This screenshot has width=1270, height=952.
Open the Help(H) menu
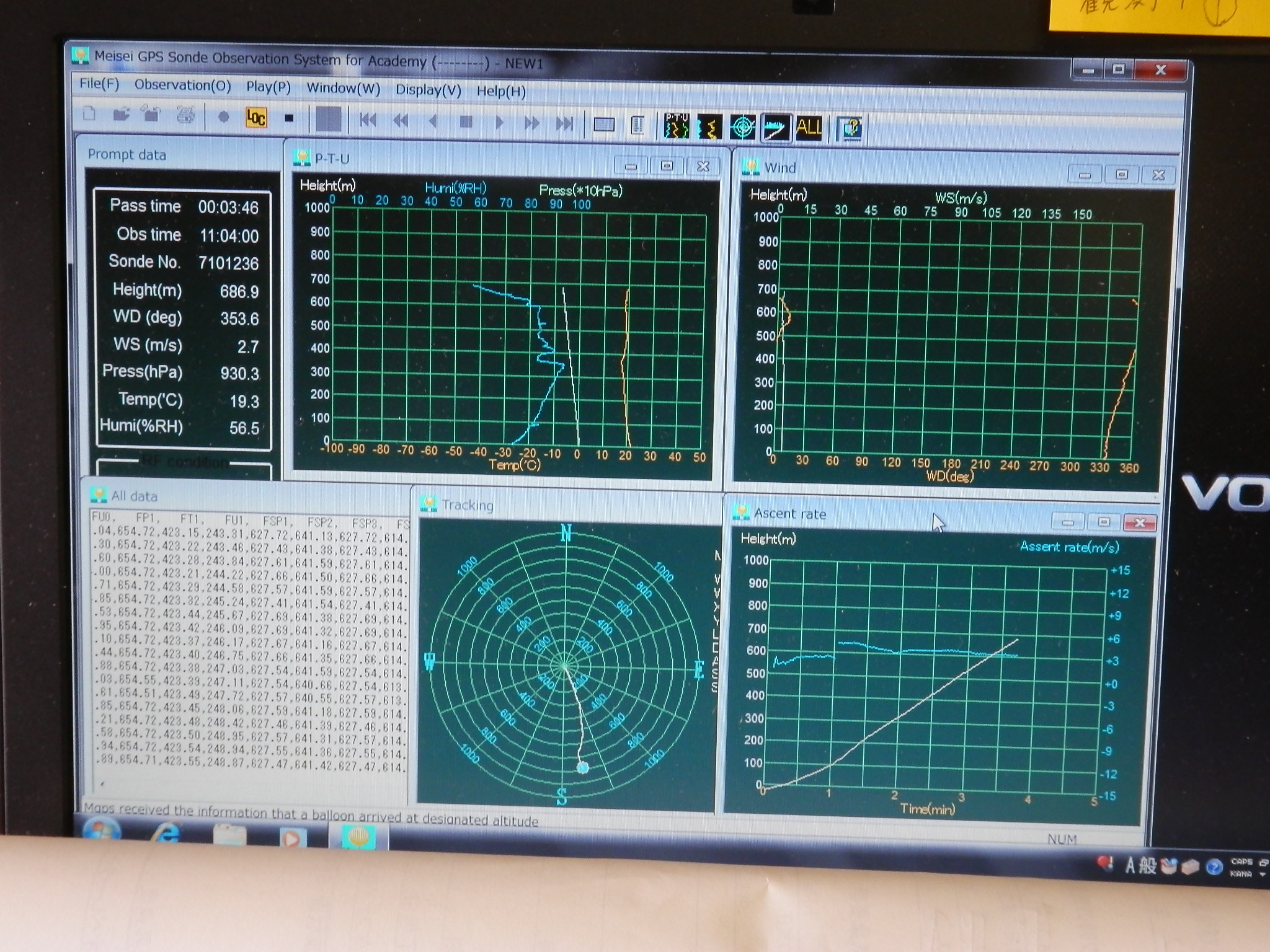(501, 92)
